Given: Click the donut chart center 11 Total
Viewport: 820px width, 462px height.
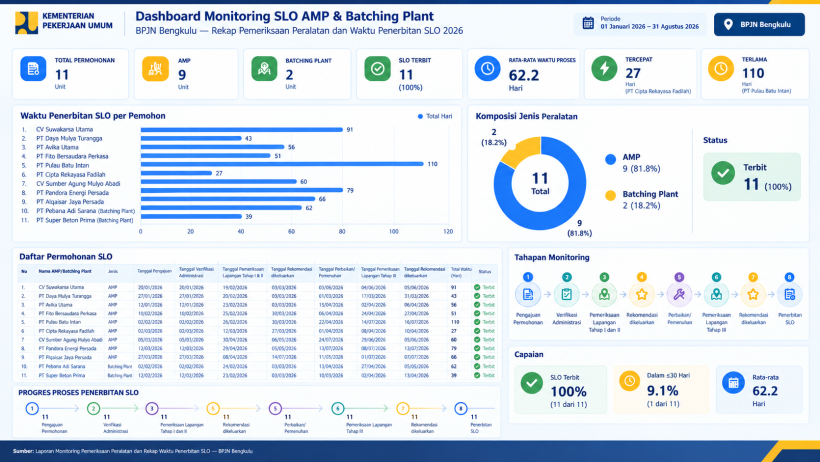Looking at the screenshot, I should point(540,183).
